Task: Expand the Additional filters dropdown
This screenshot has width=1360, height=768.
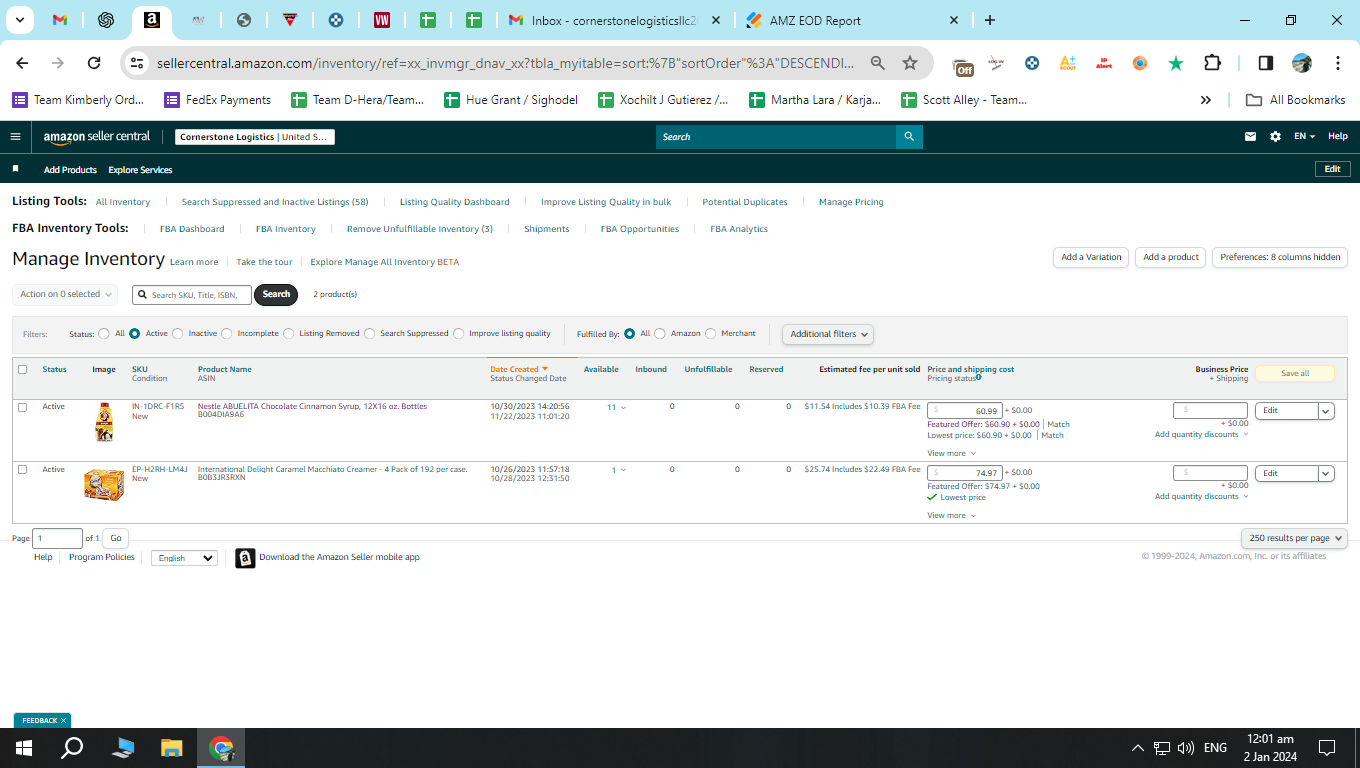Action: (x=828, y=334)
